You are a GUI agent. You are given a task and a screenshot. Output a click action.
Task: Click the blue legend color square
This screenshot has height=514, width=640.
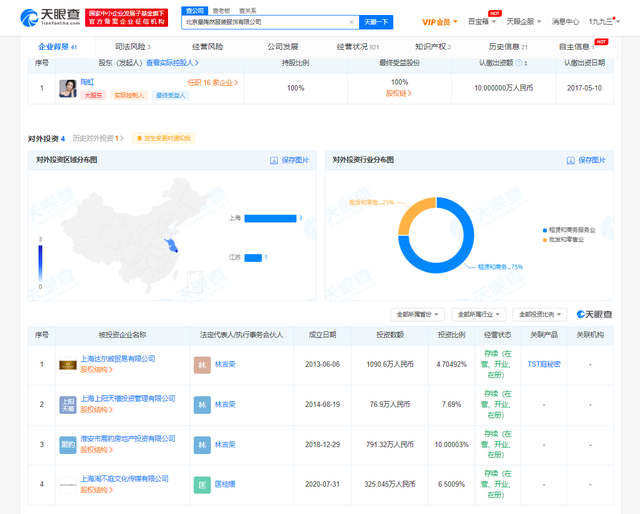(545, 230)
